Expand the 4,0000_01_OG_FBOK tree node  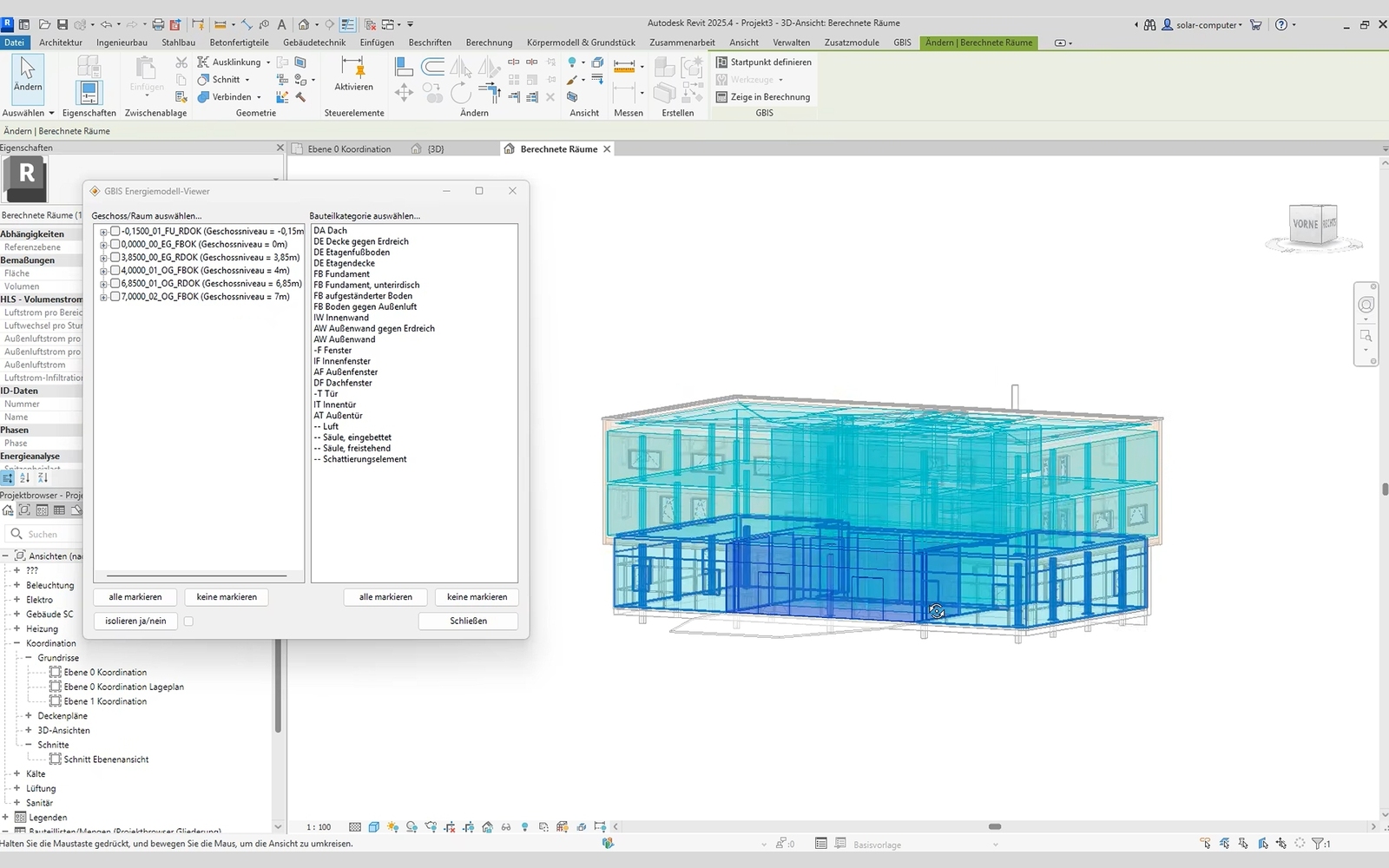point(103,271)
